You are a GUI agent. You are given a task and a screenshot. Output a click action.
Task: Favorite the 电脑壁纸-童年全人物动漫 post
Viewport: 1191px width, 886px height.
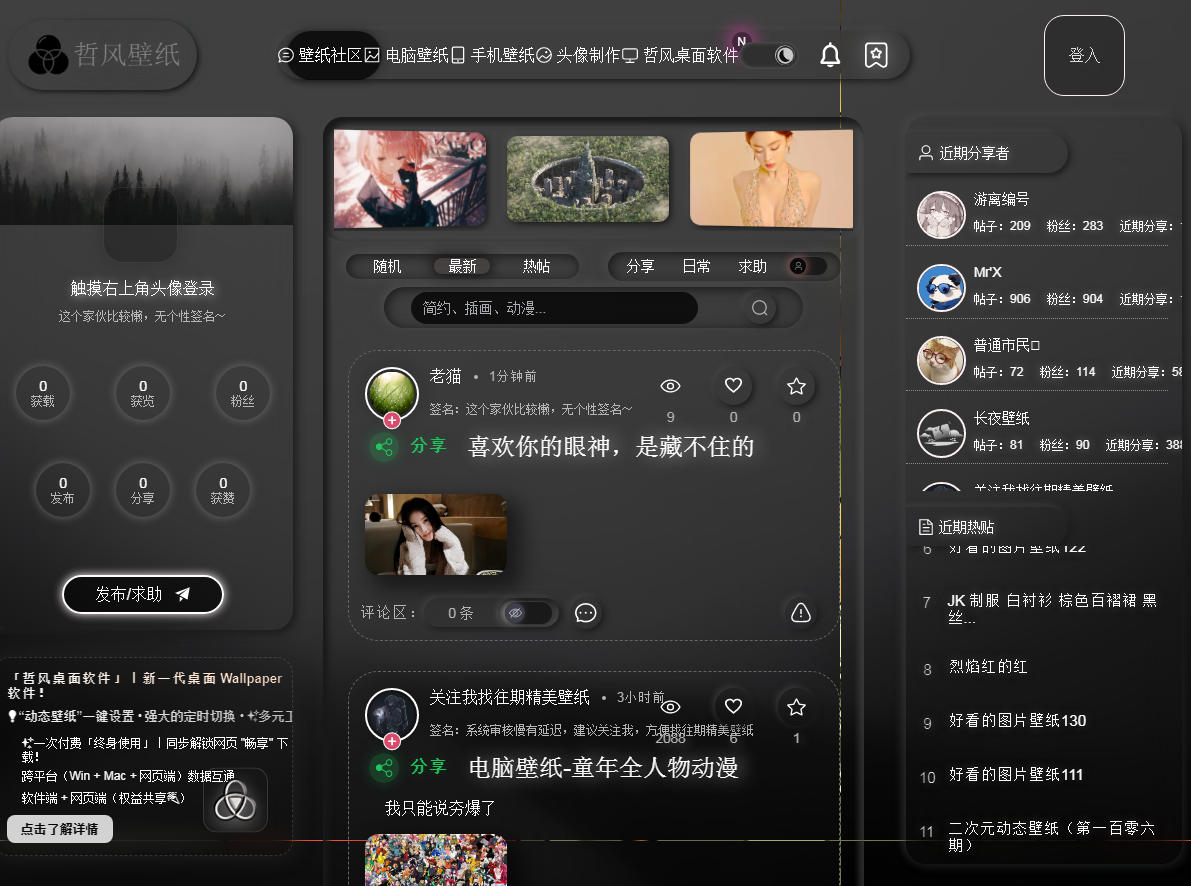coord(796,707)
